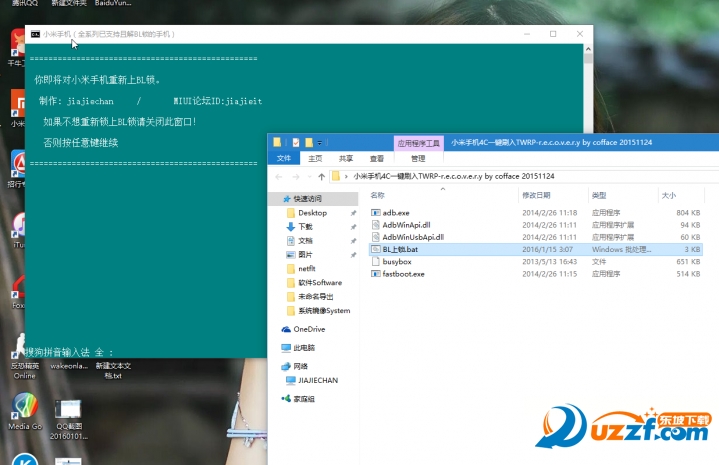This screenshot has width=719, height=465.
Task: Select the QQ截图20160101 desktop file
Action: coord(68,420)
